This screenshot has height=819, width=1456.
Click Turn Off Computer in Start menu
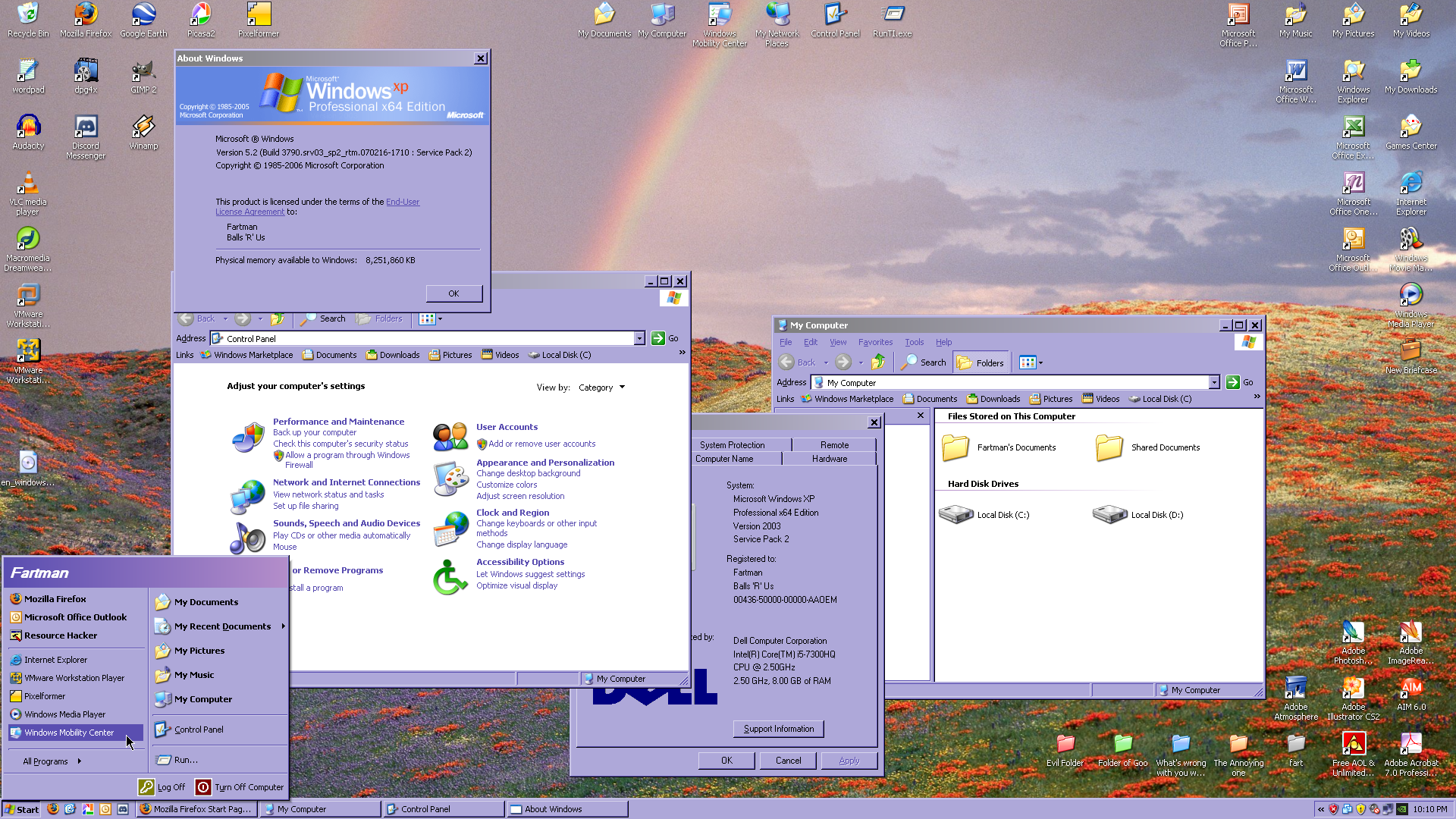[239, 787]
